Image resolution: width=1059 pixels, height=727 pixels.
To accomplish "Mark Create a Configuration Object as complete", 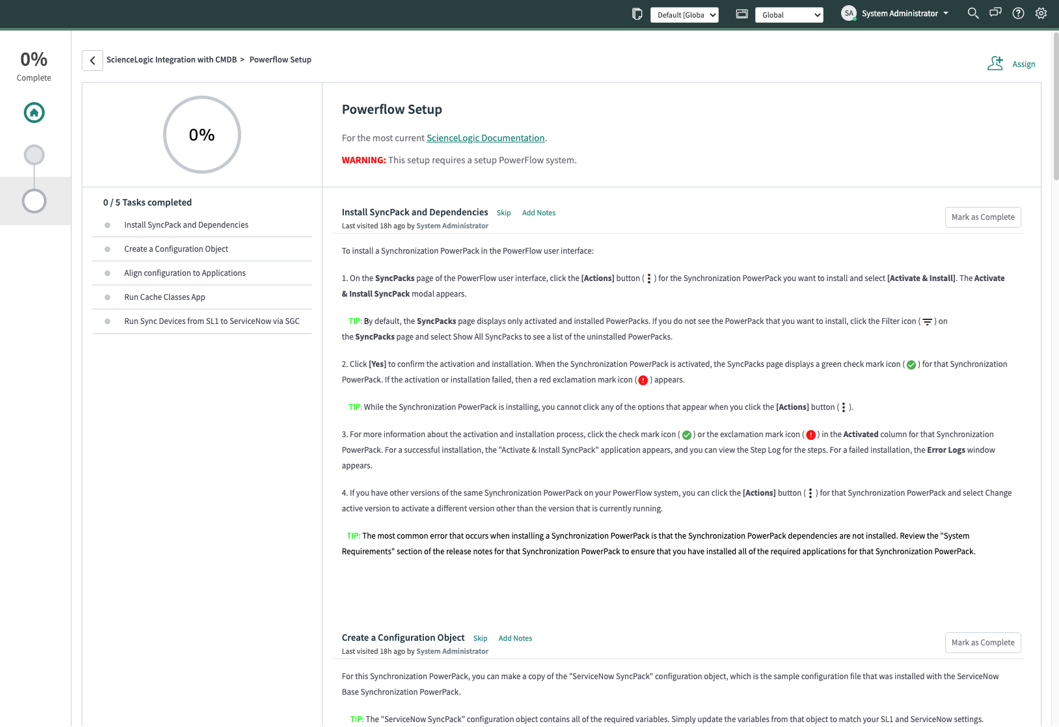I will 983,643.
